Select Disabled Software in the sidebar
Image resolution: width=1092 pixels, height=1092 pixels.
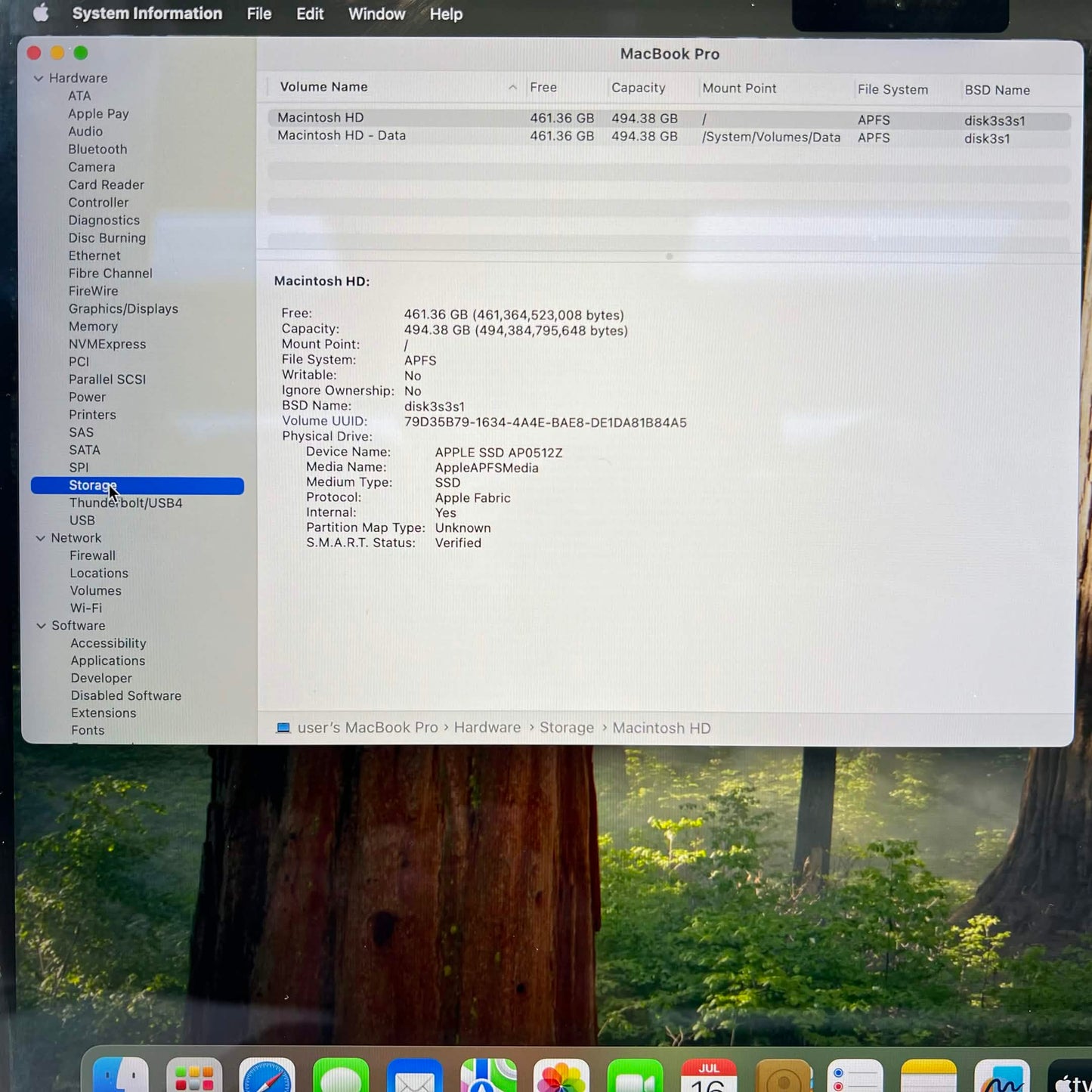pos(125,696)
